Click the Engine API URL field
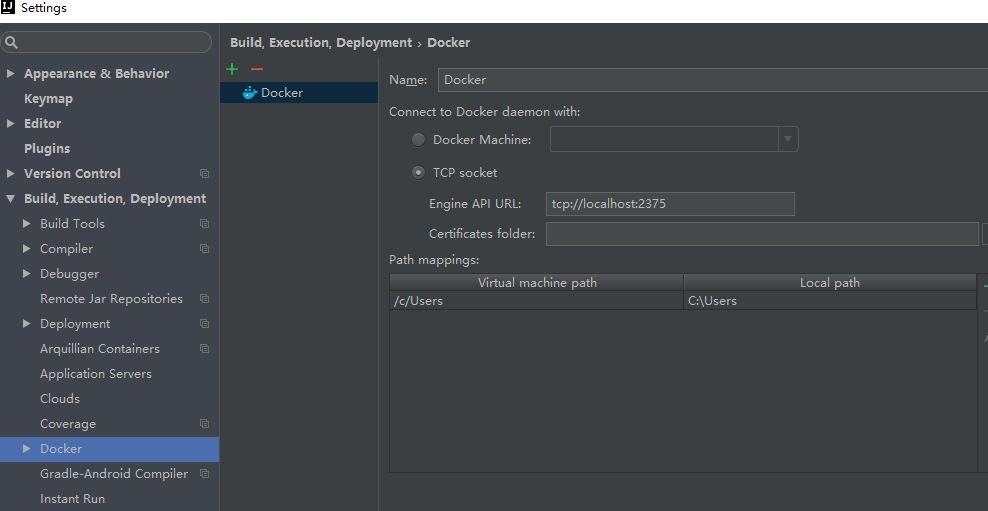The width and height of the screenshot is (988, 511). click(670, 204)
